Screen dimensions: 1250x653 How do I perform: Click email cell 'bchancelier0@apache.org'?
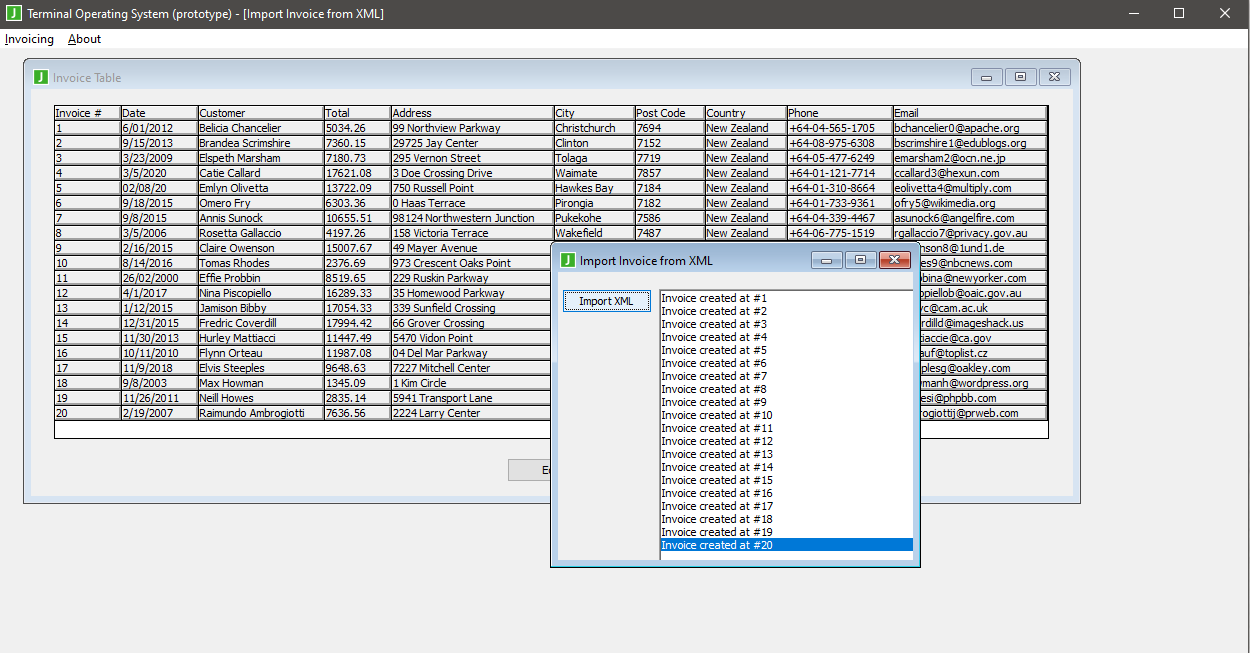970,128
